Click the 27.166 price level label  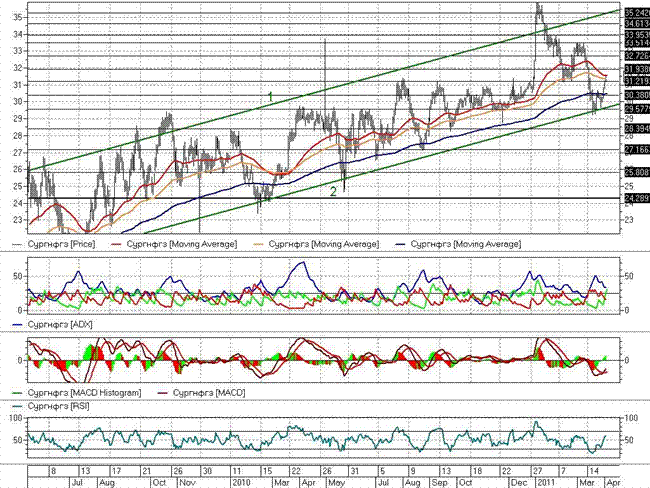point(636,149)
